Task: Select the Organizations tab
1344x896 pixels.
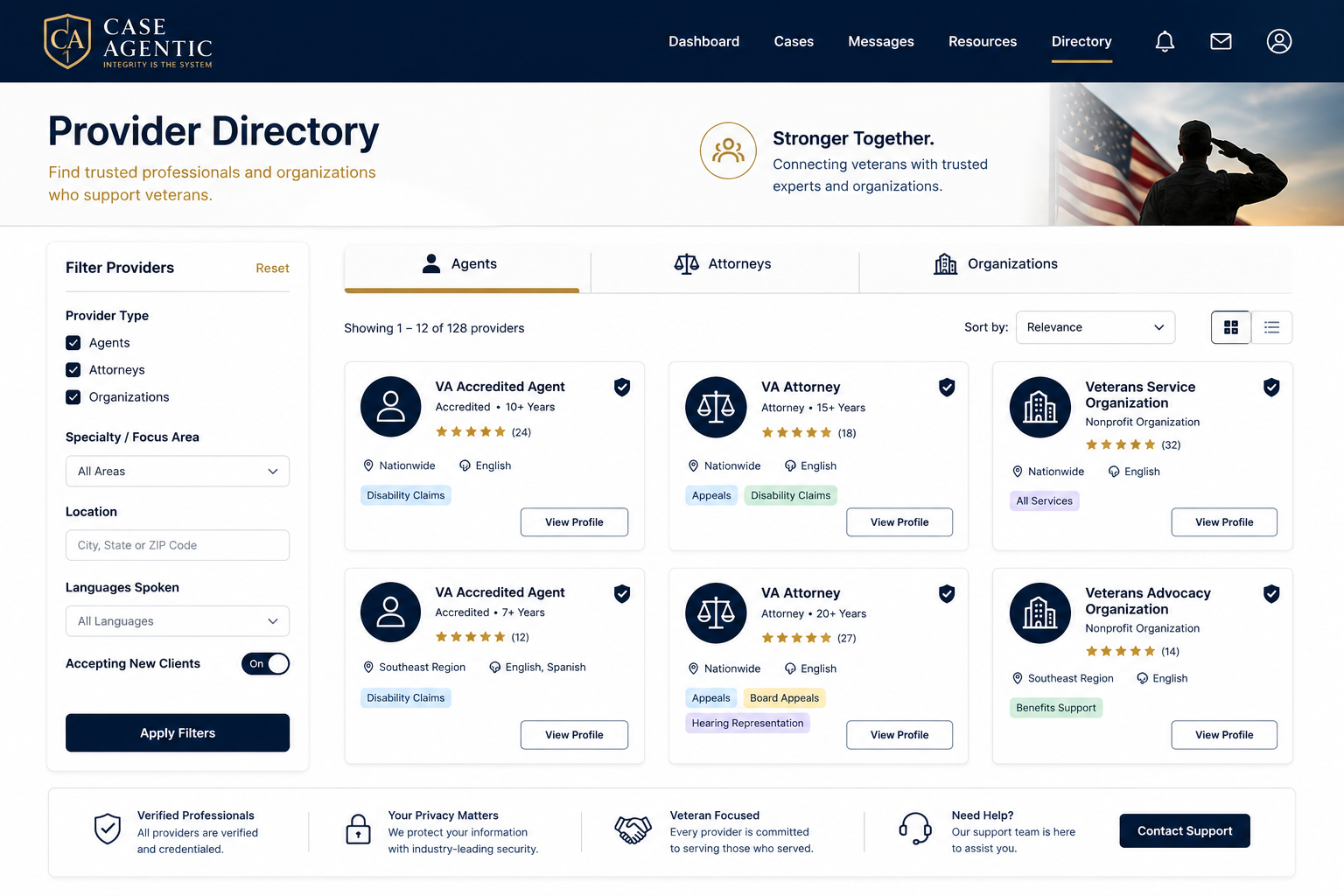Action: (996, 264)
